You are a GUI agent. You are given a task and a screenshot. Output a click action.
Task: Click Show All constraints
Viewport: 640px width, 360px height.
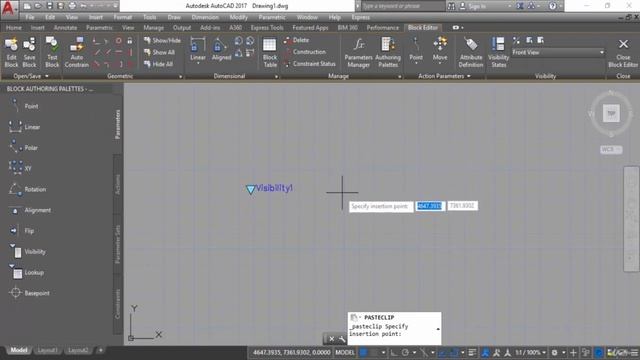coord(159,52)
